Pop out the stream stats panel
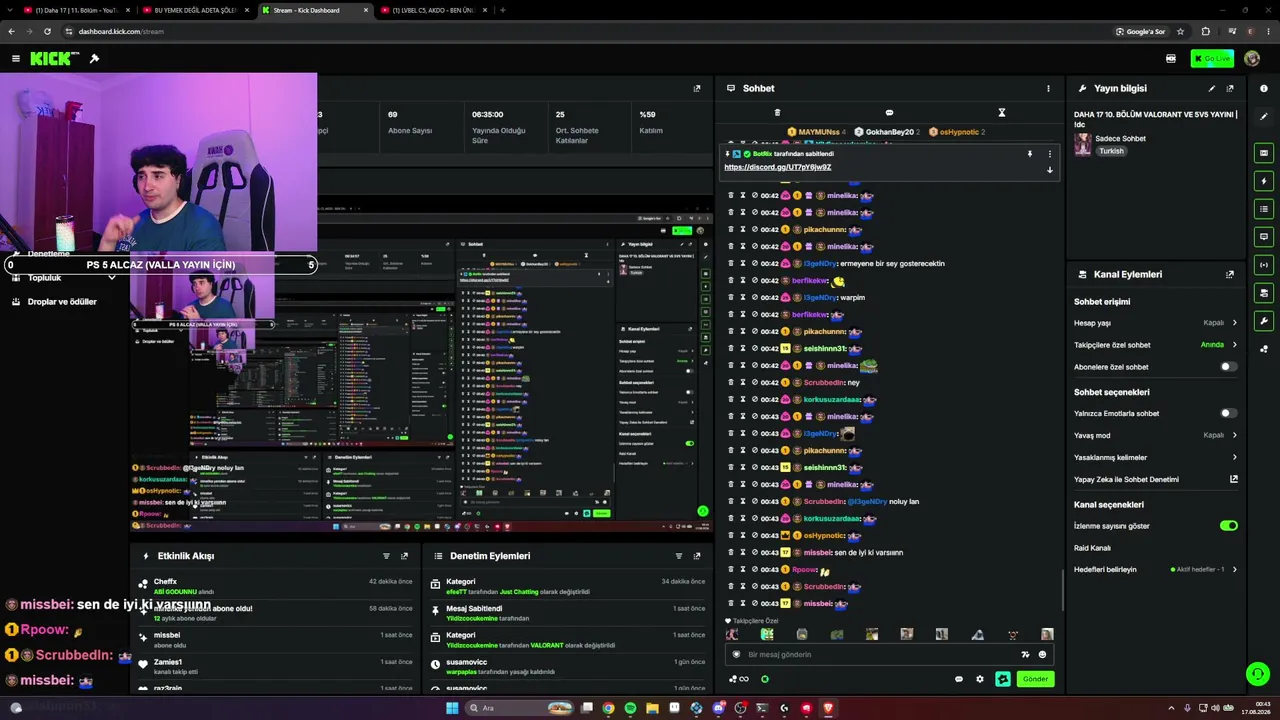Image resolution: width=1280 pixels, height=720 pixels. coord(697,88)
